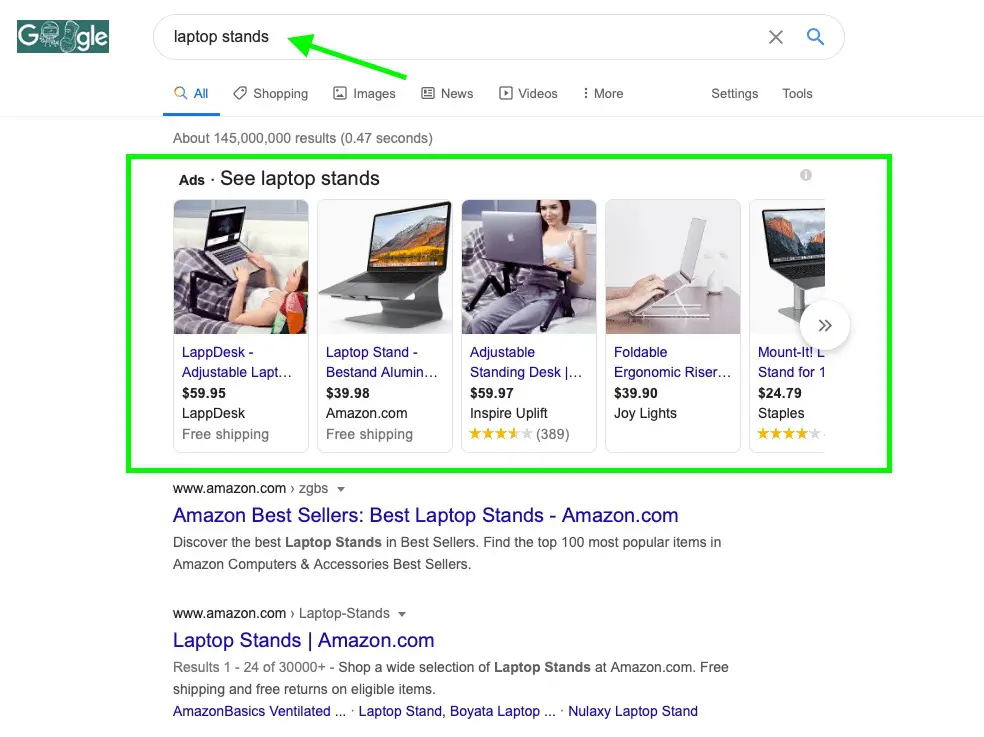Viewport: 984px width, 737px height.
Task: Open the Tools menu
Action: click(x=797, y=93)
